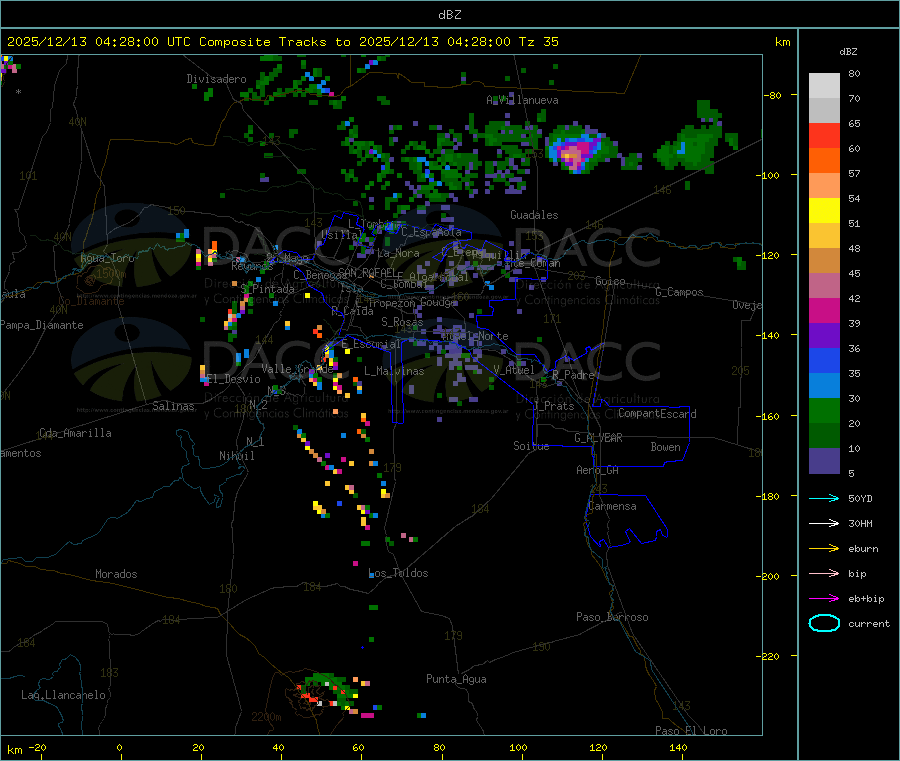Click the 'Lag.Llancanelo' map label
Viewport: 900px width, 761px height.
tap(64, 695)
